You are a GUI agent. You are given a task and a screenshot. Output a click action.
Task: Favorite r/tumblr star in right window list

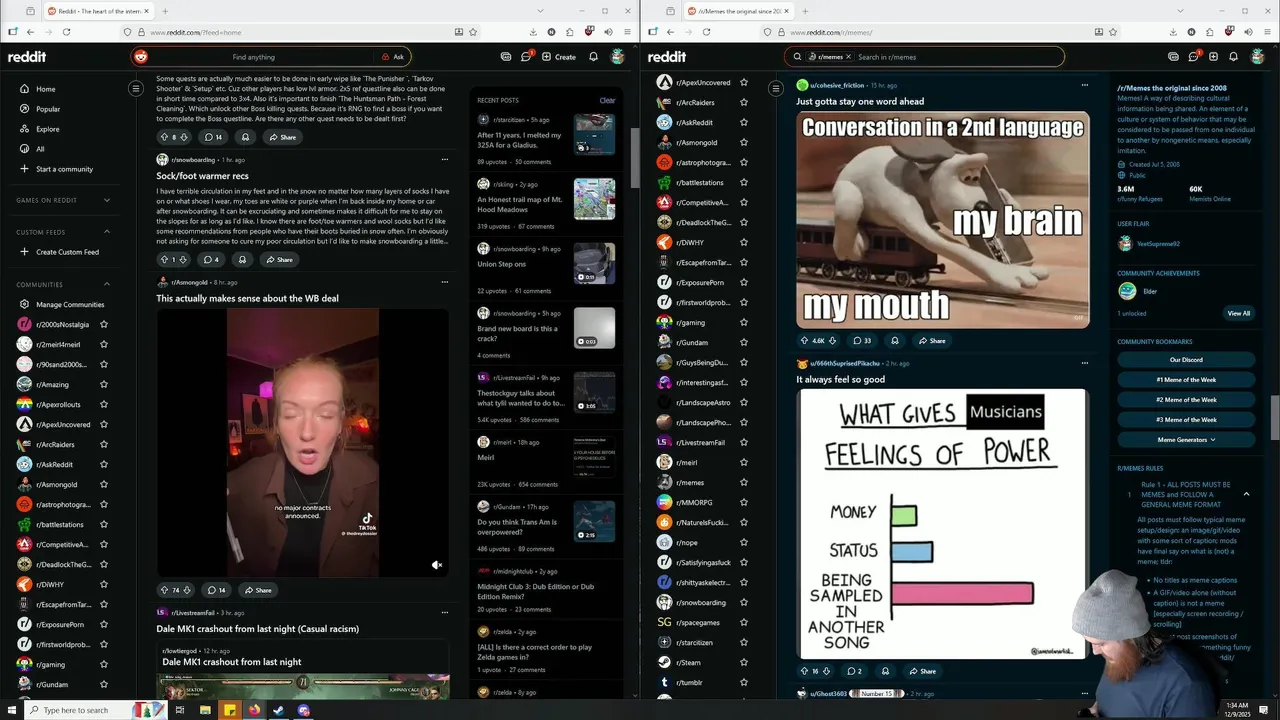pos(743,682)
